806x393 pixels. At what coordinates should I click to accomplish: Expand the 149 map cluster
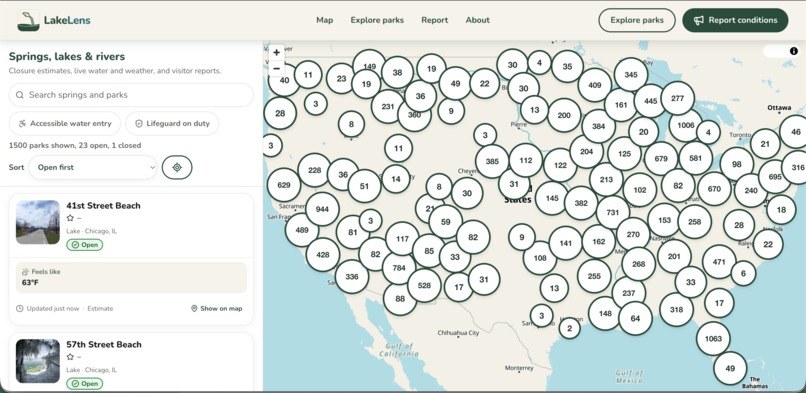click(x=369, y=66)
